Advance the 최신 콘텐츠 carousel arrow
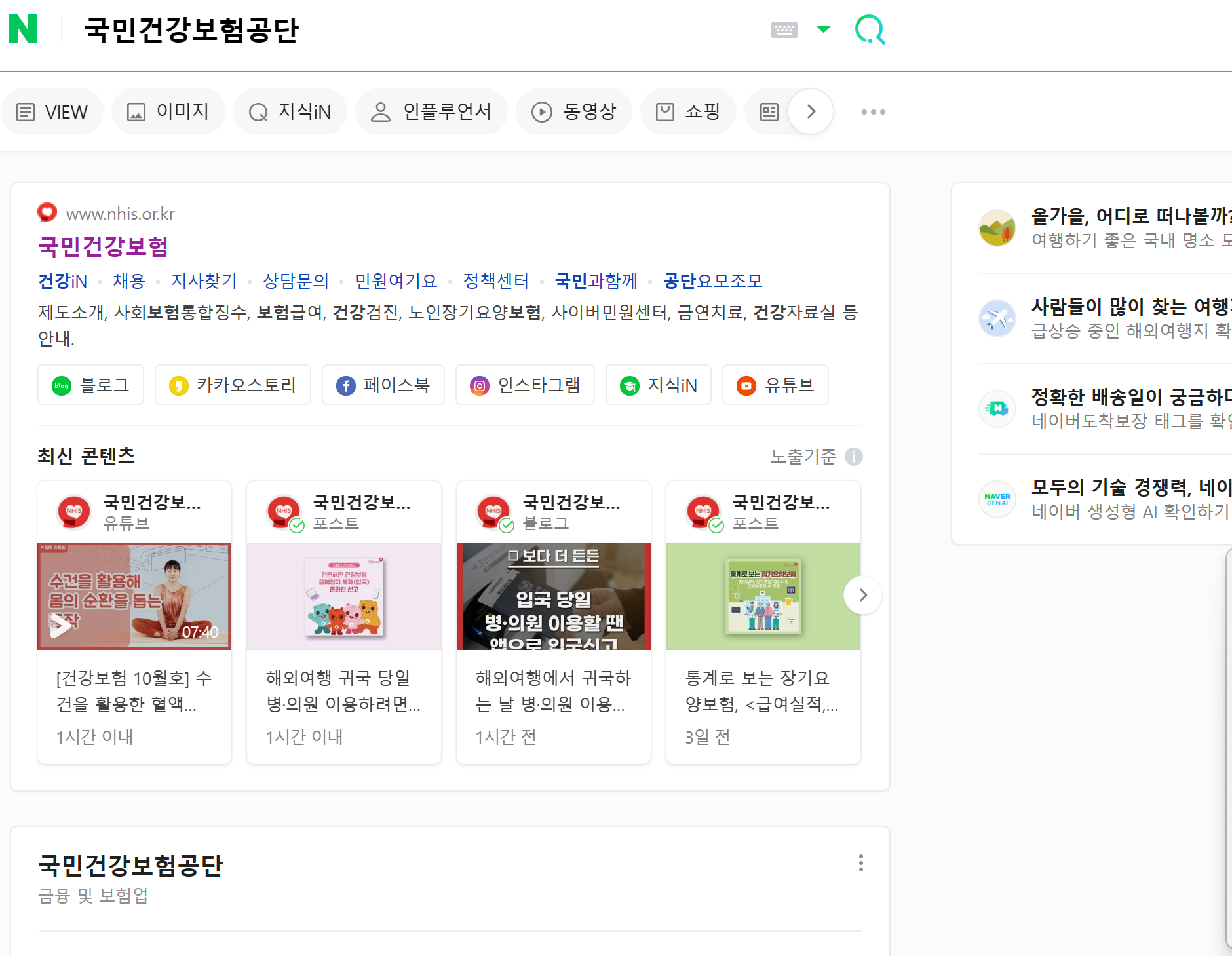1232x956 pixels. coord(862,595)
